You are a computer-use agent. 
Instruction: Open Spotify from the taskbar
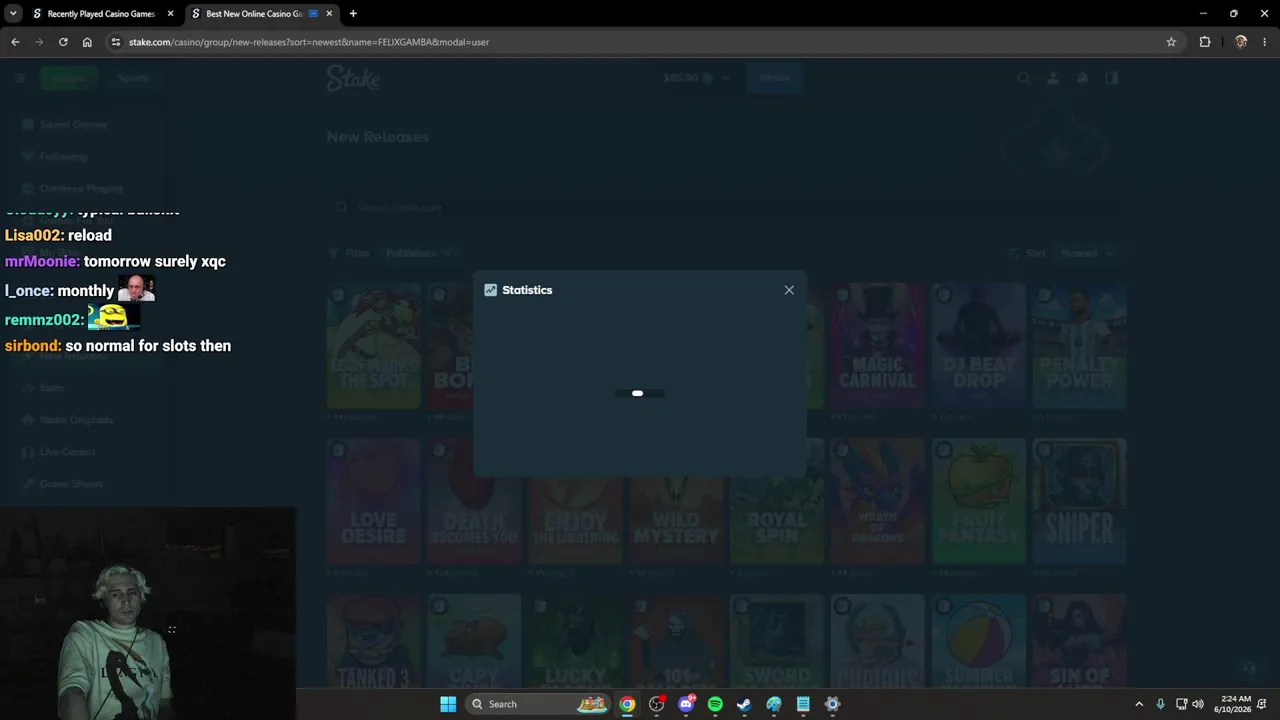pyautogui.click(x=715, y=704)
